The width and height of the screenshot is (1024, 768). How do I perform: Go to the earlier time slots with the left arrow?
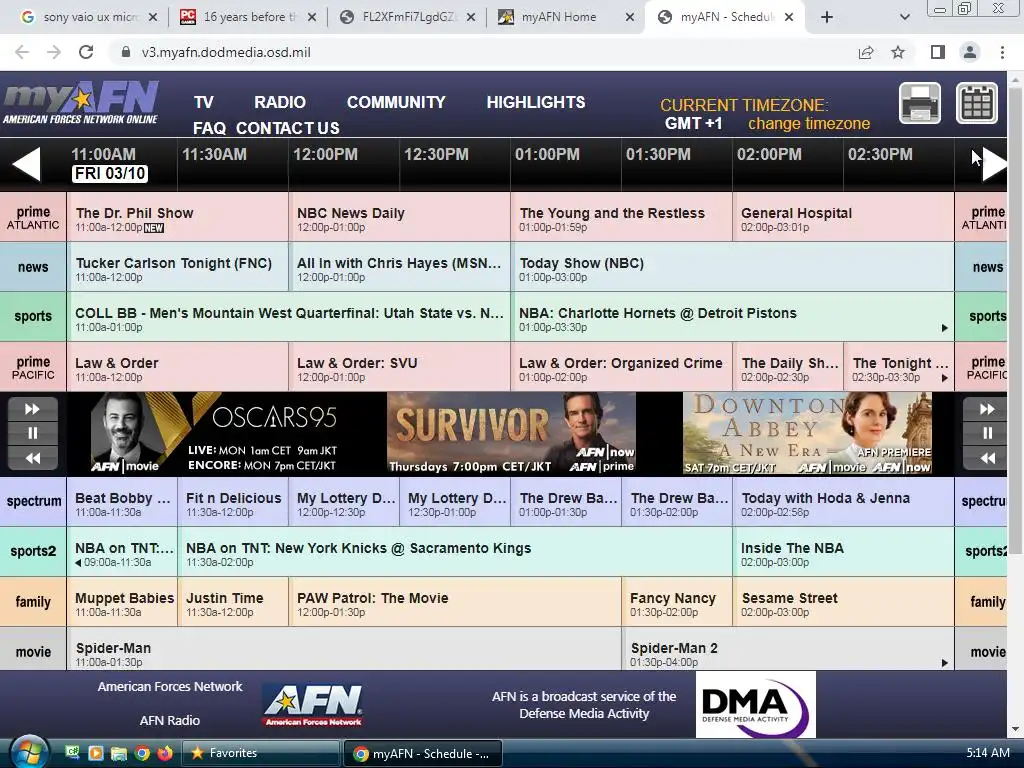point(27,164)
